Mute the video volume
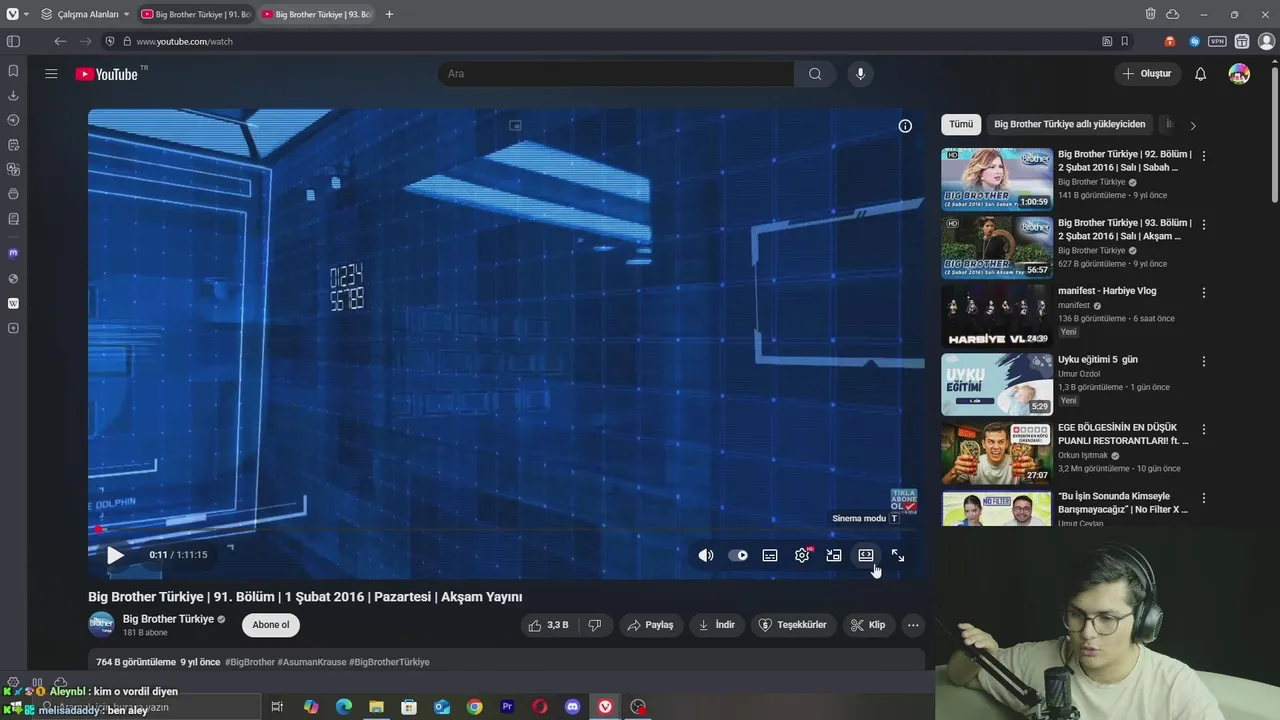This screenshot has width=1280, height=720. point(706,555)
